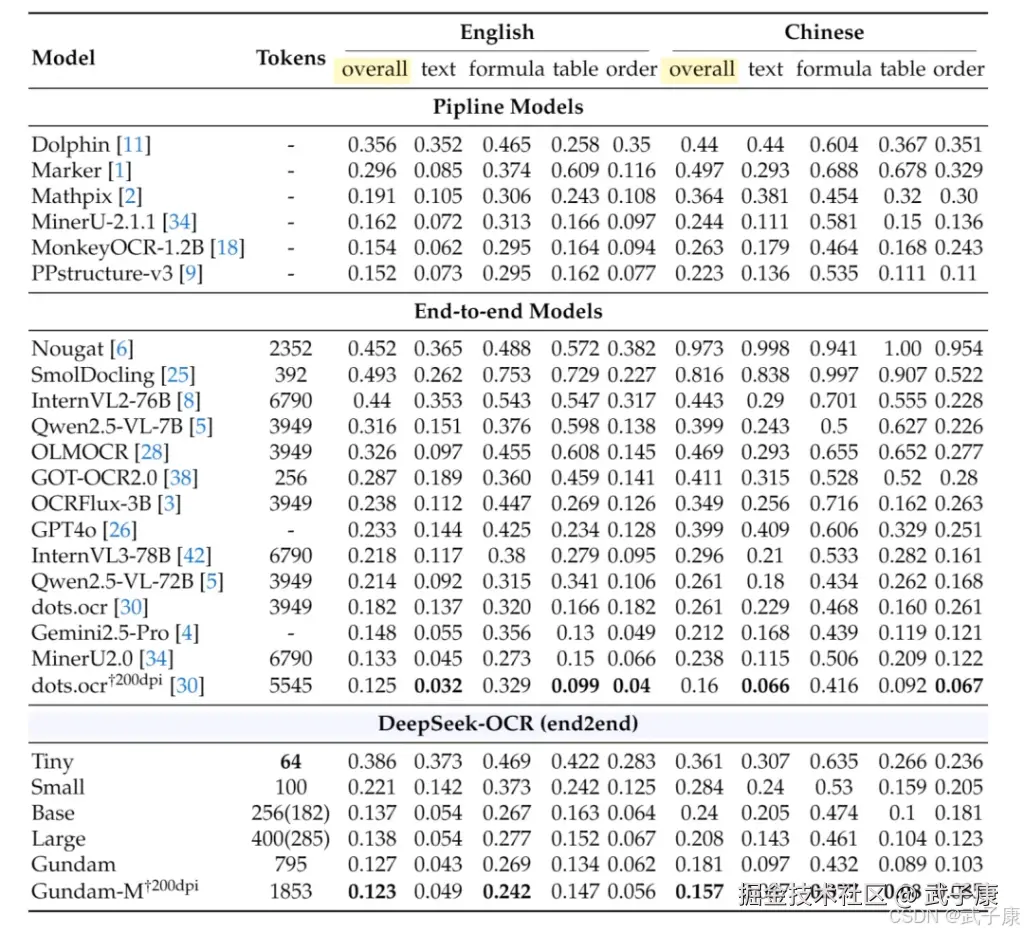Select the Pipline Models section title
The width and height of the screenshot is (1024, 934).
[x=508, y=106]
